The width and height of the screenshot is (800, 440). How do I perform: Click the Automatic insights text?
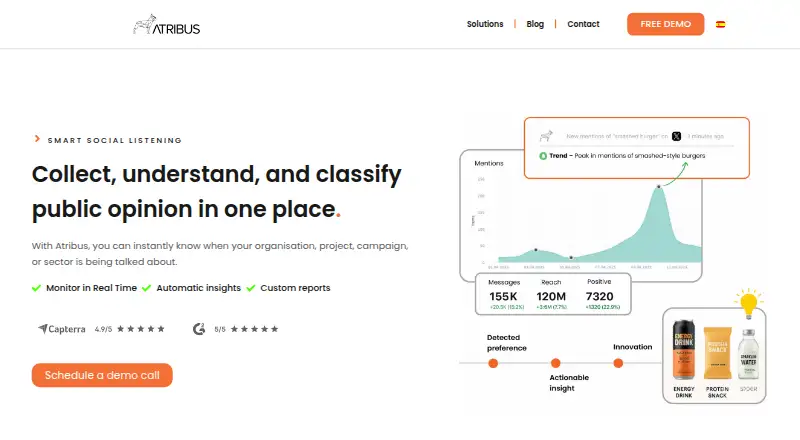(x=198, y=288)
